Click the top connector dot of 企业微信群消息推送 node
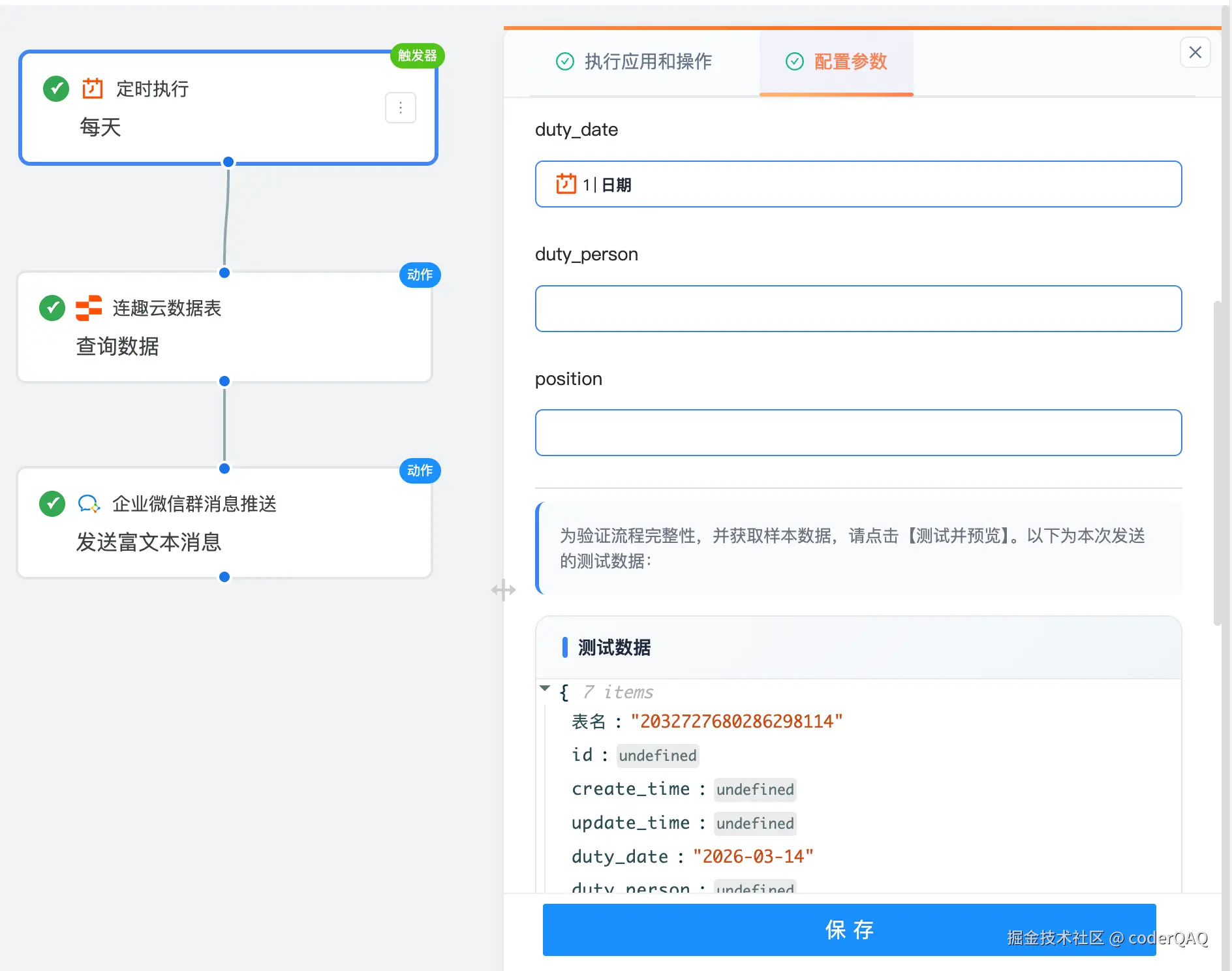 pyautogui.click(x=224, y=469)
